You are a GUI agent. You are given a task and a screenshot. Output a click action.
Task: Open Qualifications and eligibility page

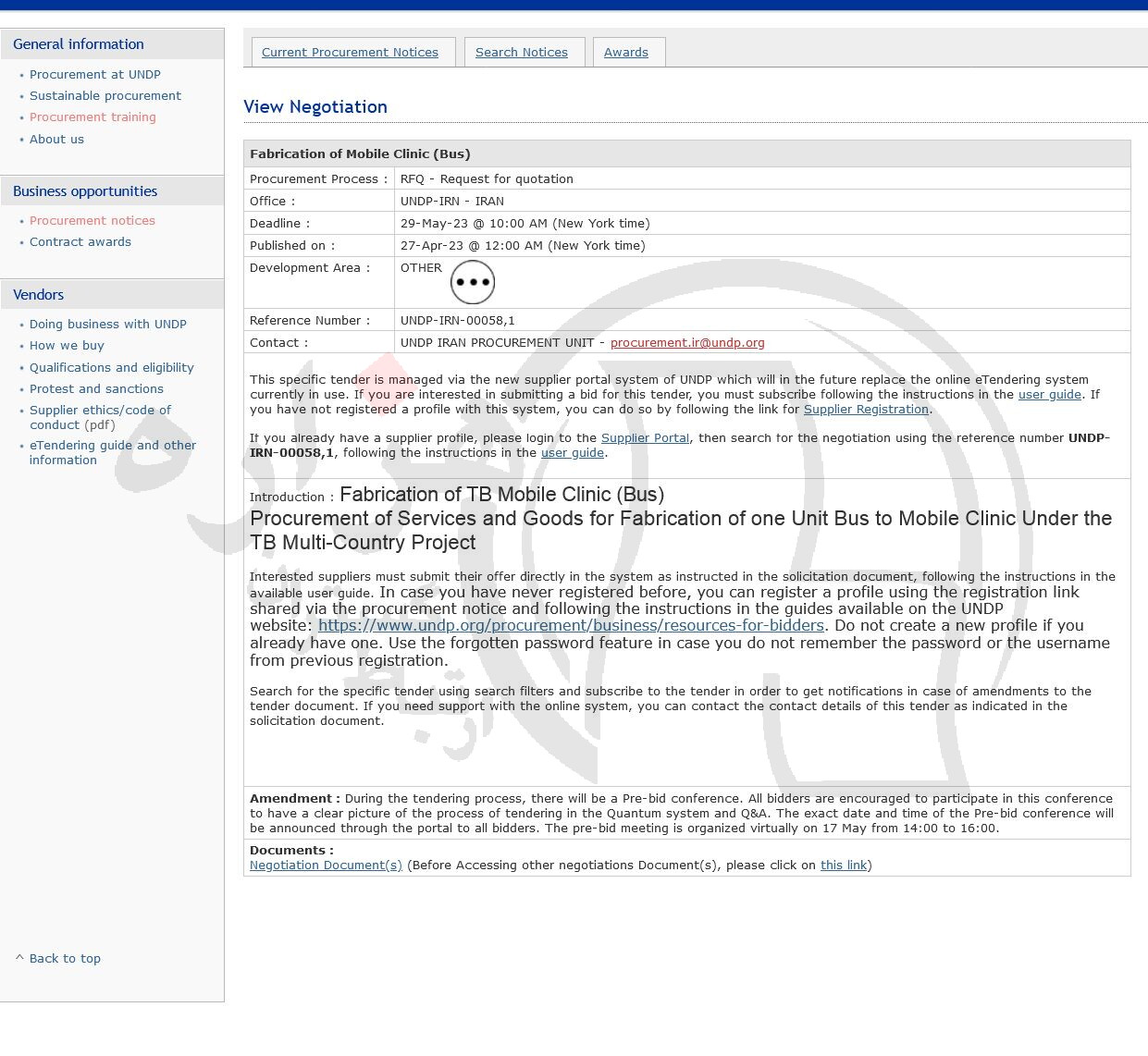111,367
